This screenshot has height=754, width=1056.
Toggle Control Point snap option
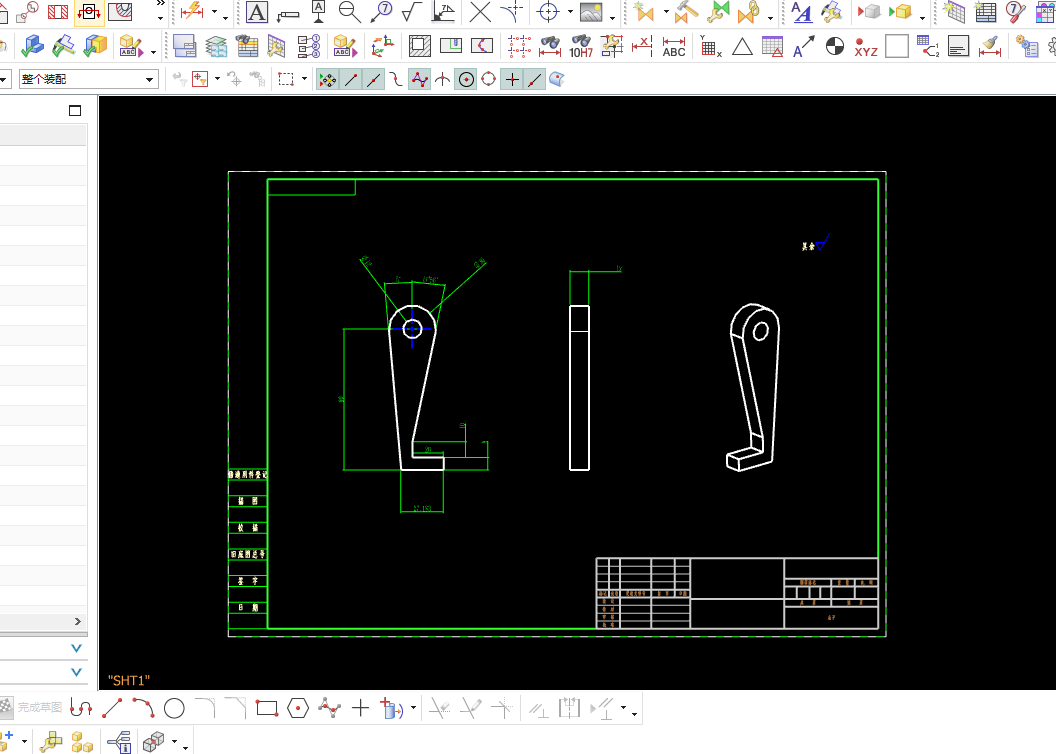click(x=419, y=79)
